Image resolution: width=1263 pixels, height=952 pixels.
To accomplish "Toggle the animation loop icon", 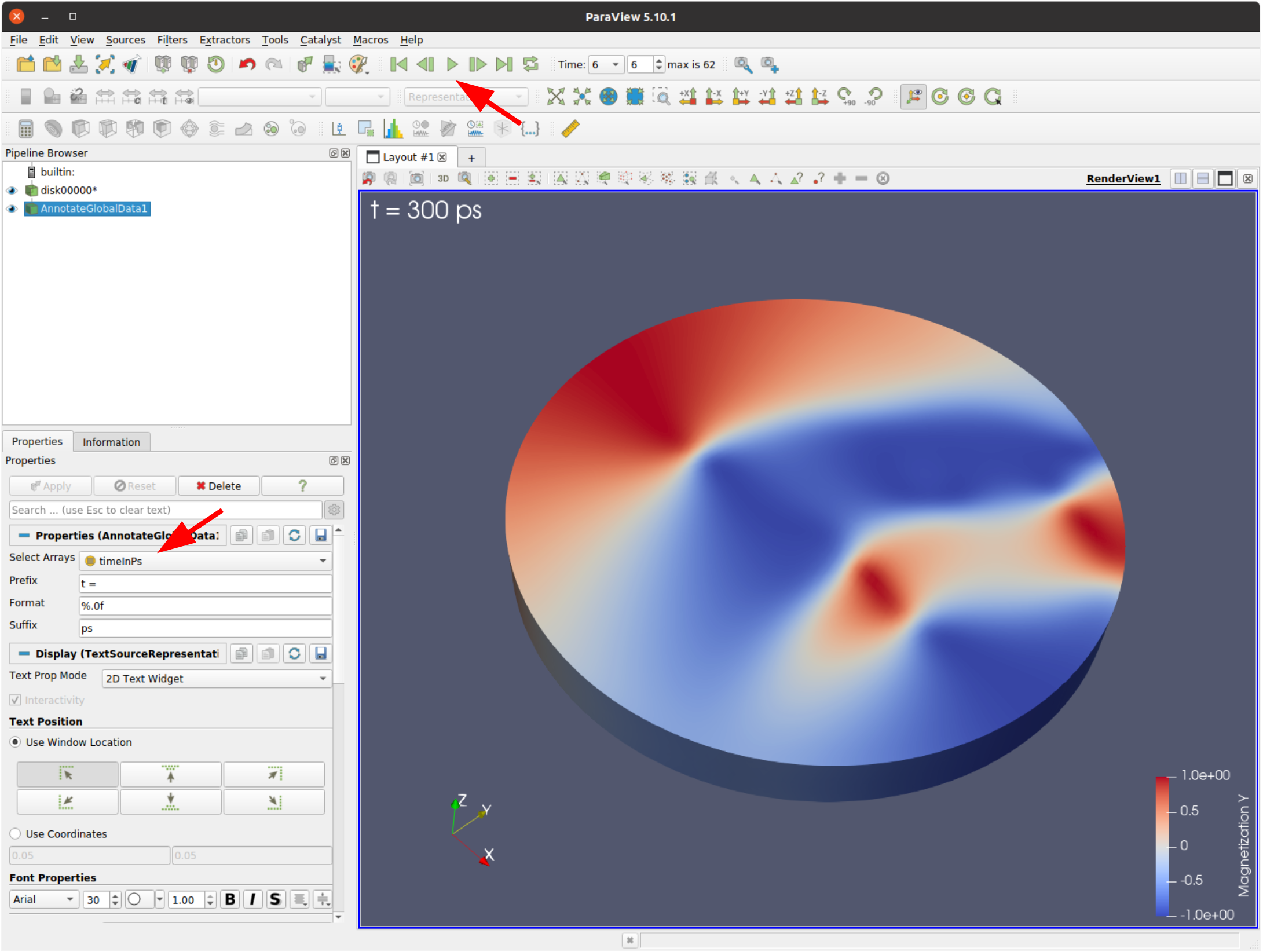I will click(x=530, y=64).
